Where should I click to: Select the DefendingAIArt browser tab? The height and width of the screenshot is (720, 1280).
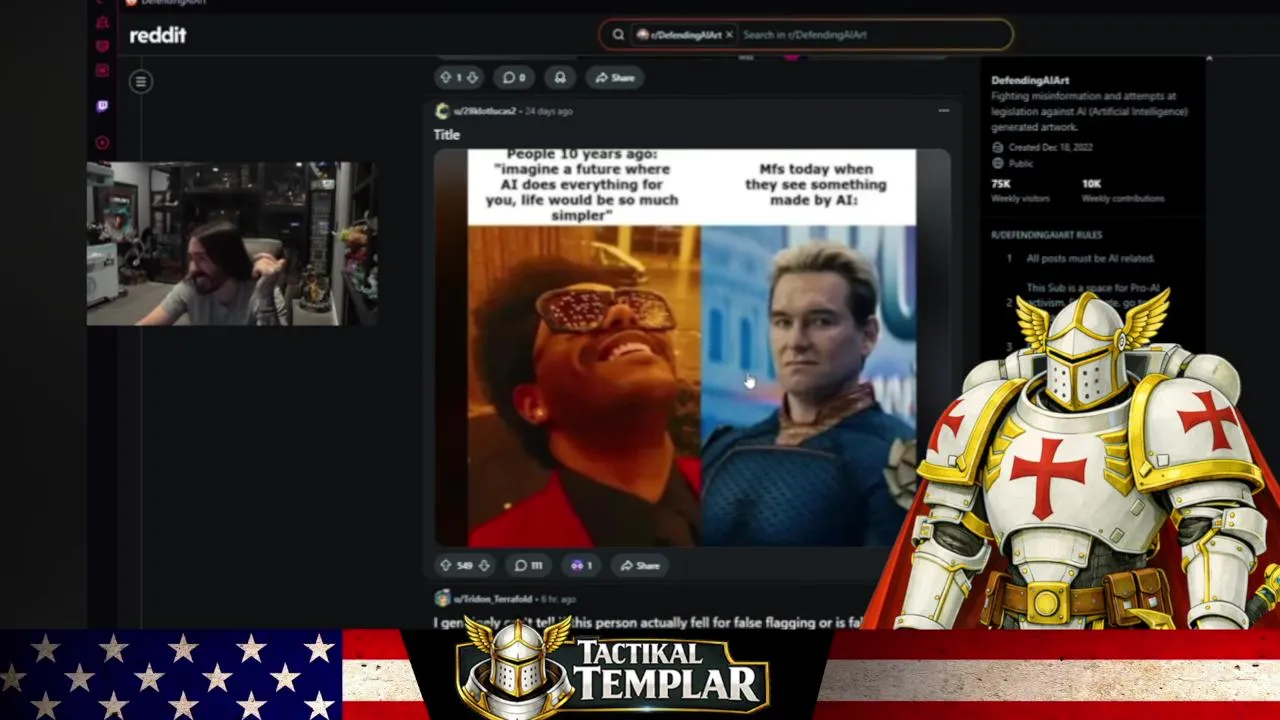(165, 3)
